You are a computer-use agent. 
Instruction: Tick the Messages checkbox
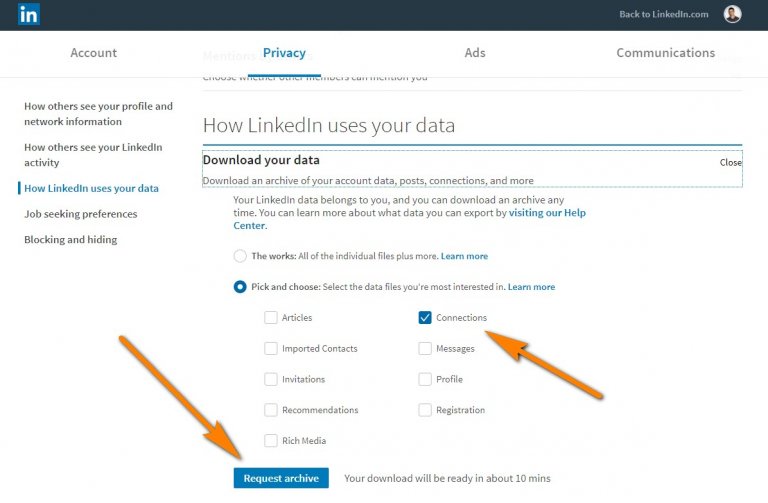click(425, 349)
